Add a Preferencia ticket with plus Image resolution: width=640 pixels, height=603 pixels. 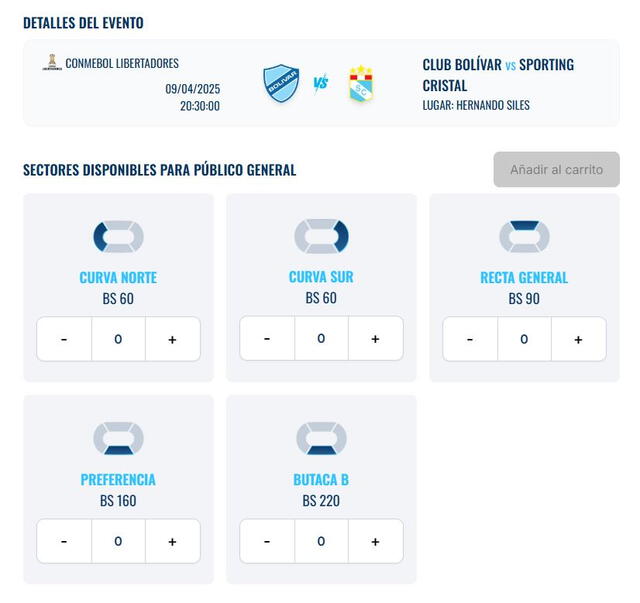[x=172, y=542]
